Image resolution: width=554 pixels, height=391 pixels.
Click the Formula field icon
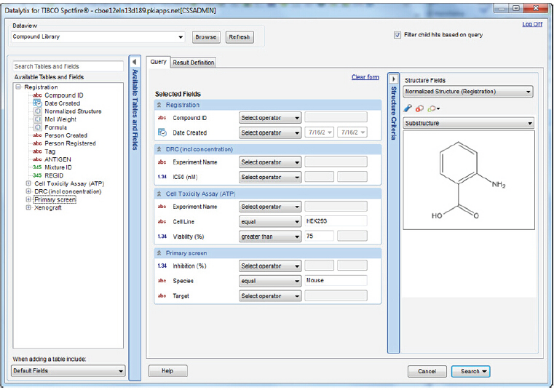[37, 127]
